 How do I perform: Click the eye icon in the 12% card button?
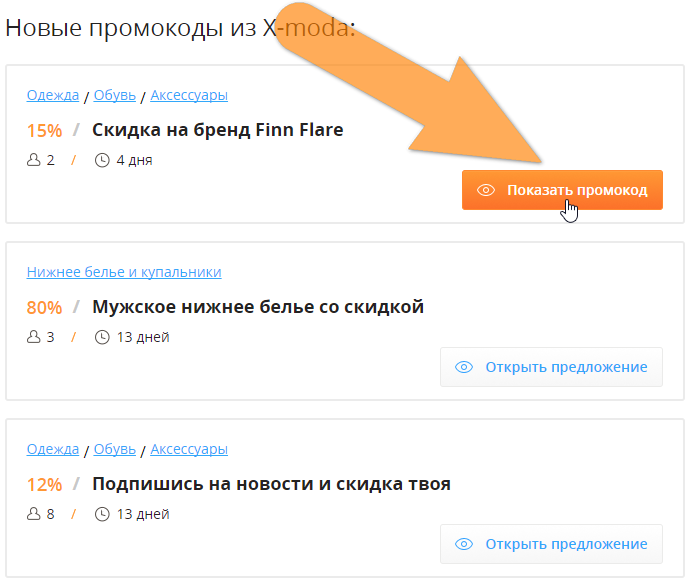464,544
